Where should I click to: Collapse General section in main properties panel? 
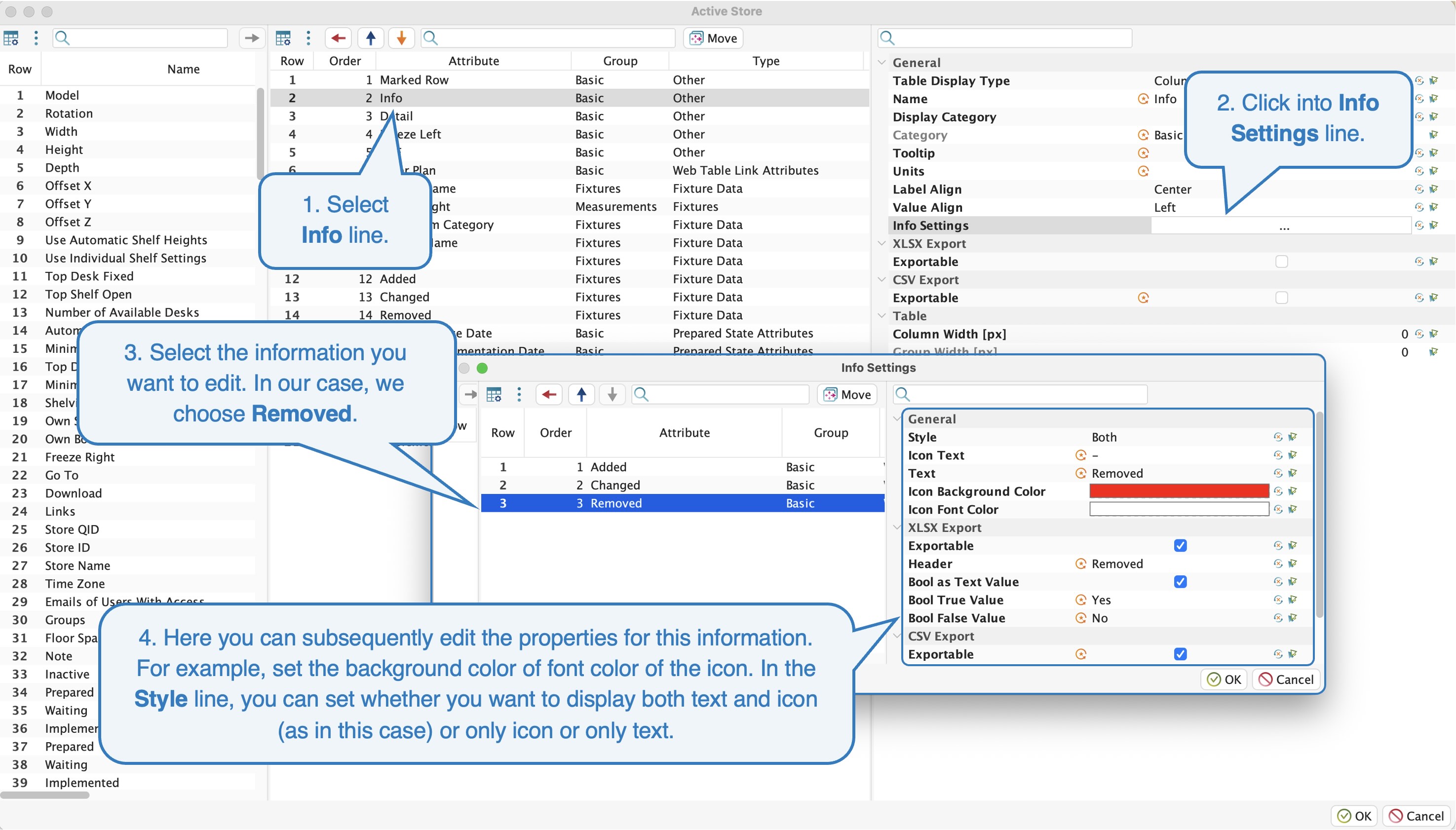(x=882, y=62)
